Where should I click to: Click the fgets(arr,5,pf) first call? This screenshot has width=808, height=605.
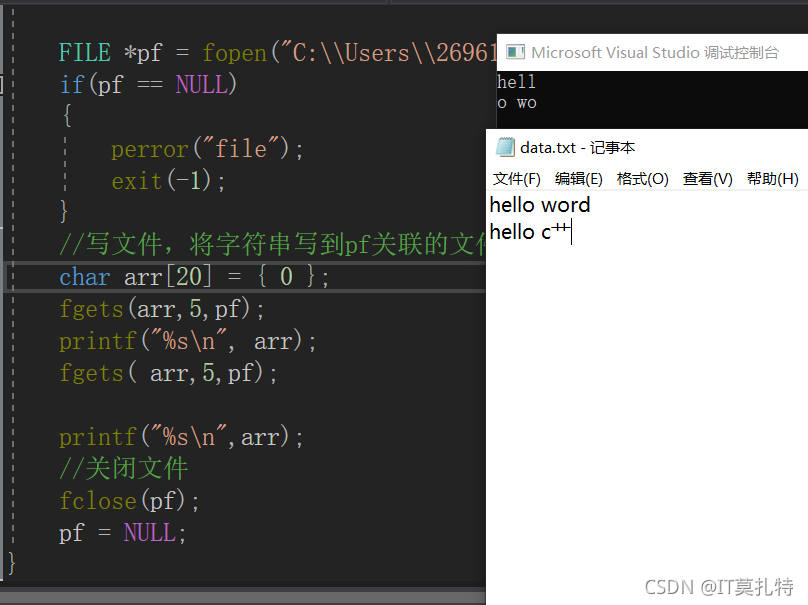coord(161,309)
